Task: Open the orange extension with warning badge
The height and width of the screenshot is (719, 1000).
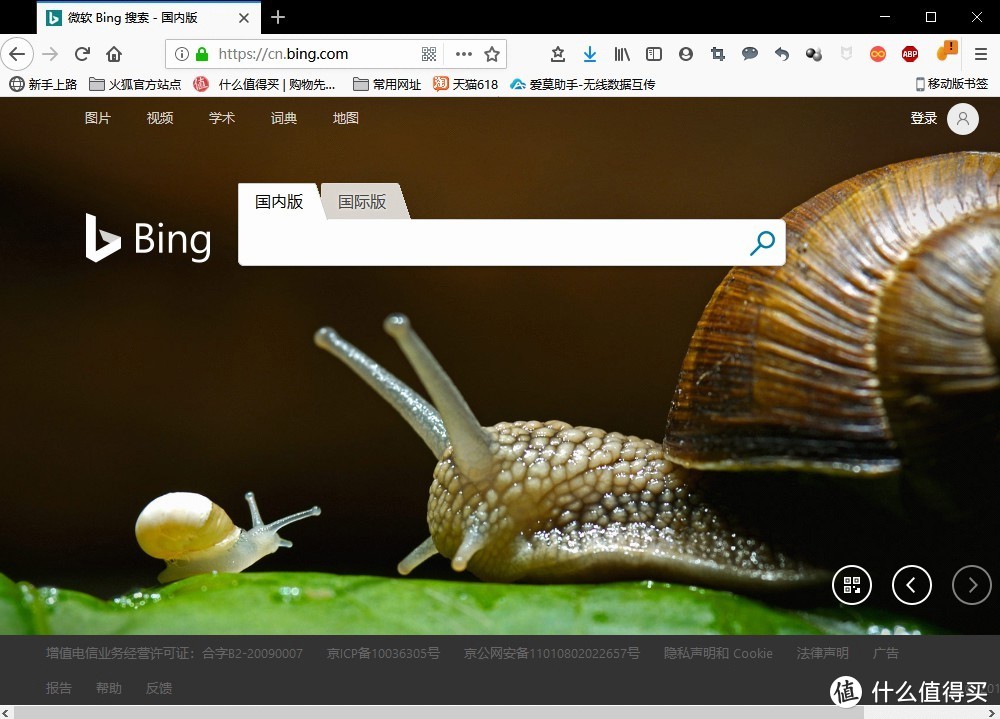Action: 947,51
